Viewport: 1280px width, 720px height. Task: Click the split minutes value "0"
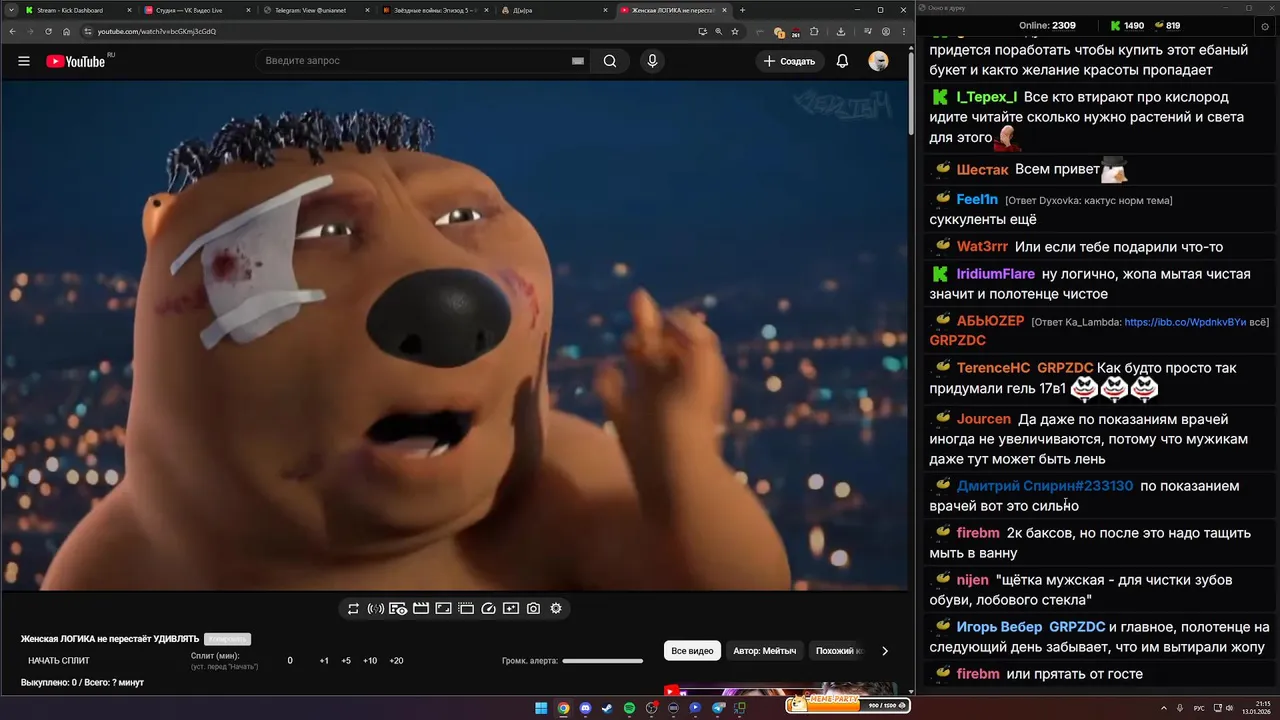290,660
